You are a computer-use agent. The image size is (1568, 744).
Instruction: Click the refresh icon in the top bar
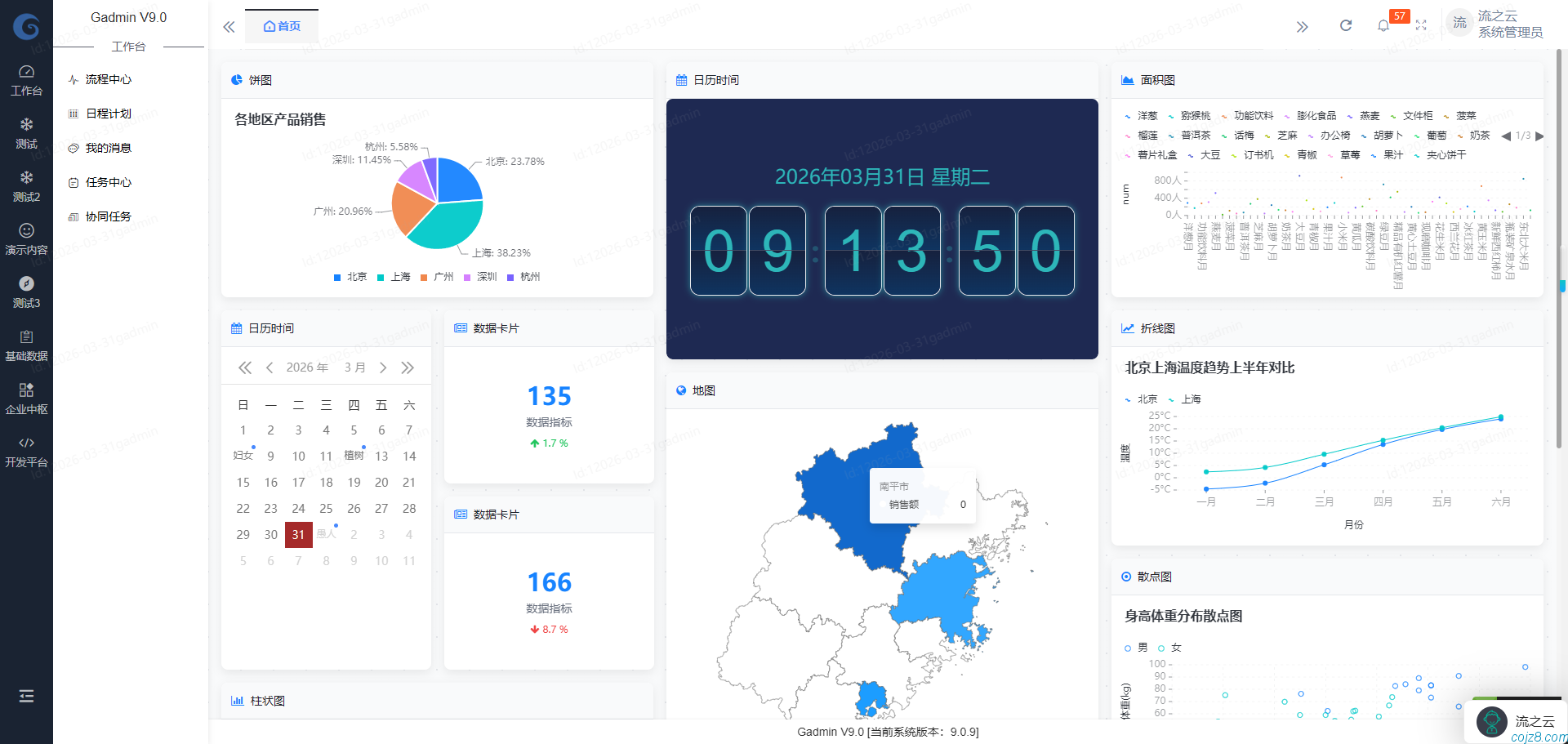(1345, 25)
